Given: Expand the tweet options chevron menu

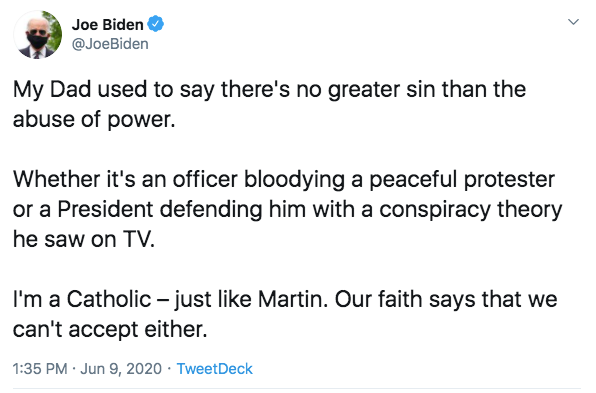Looking at the screenshot, I should pyautogui.click(x=573, y=22).
